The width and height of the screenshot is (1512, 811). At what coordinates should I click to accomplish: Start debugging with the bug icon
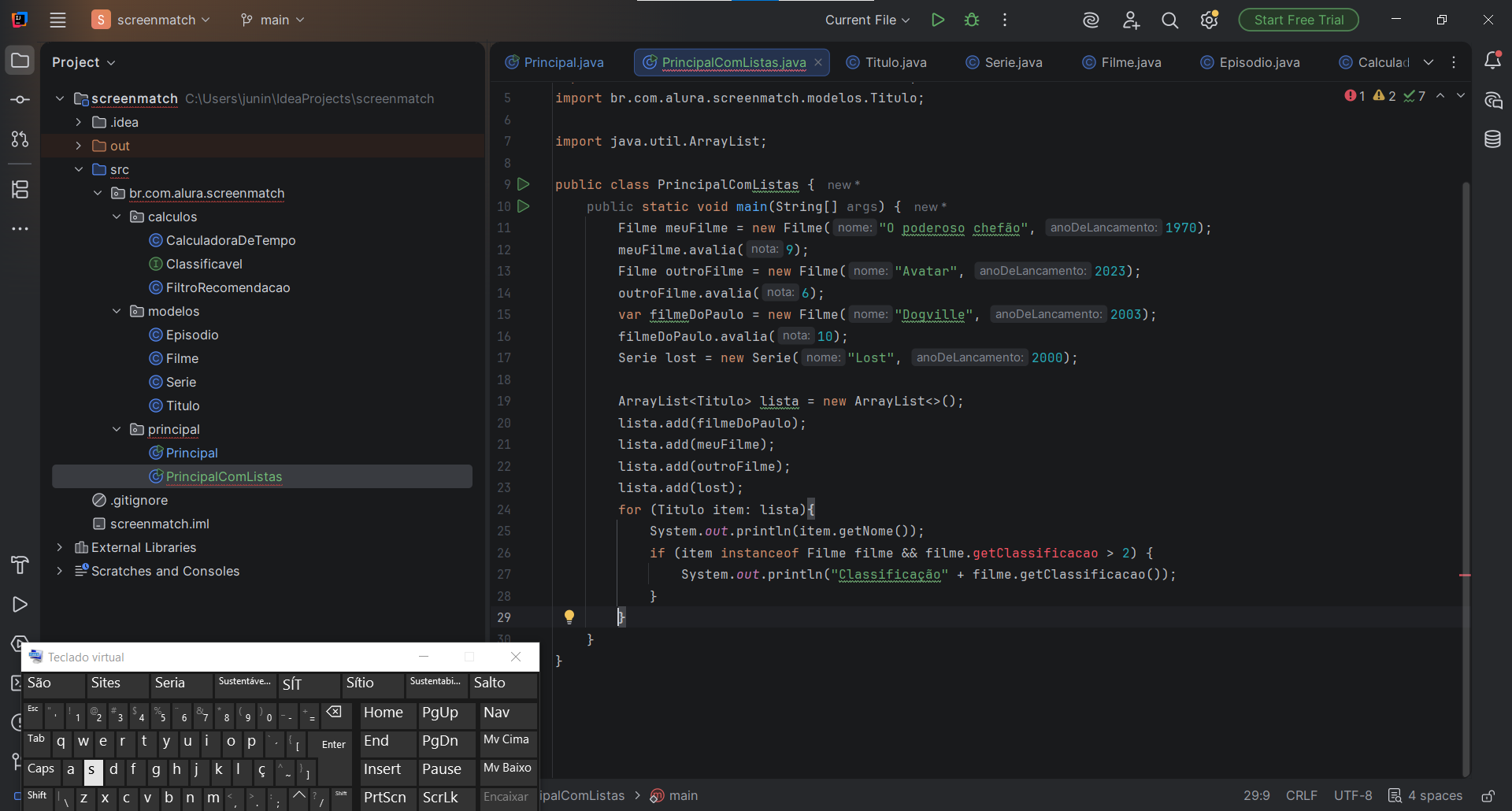point(972,20)
